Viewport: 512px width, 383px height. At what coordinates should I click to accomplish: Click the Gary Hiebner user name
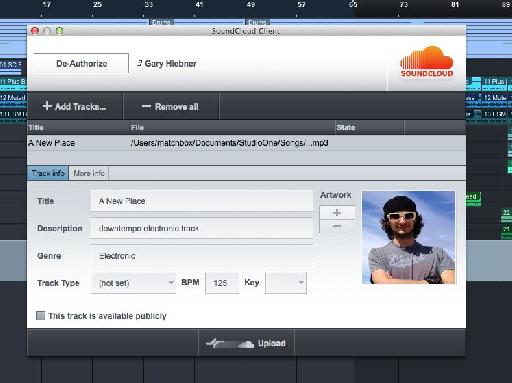(x=170, y=63)
